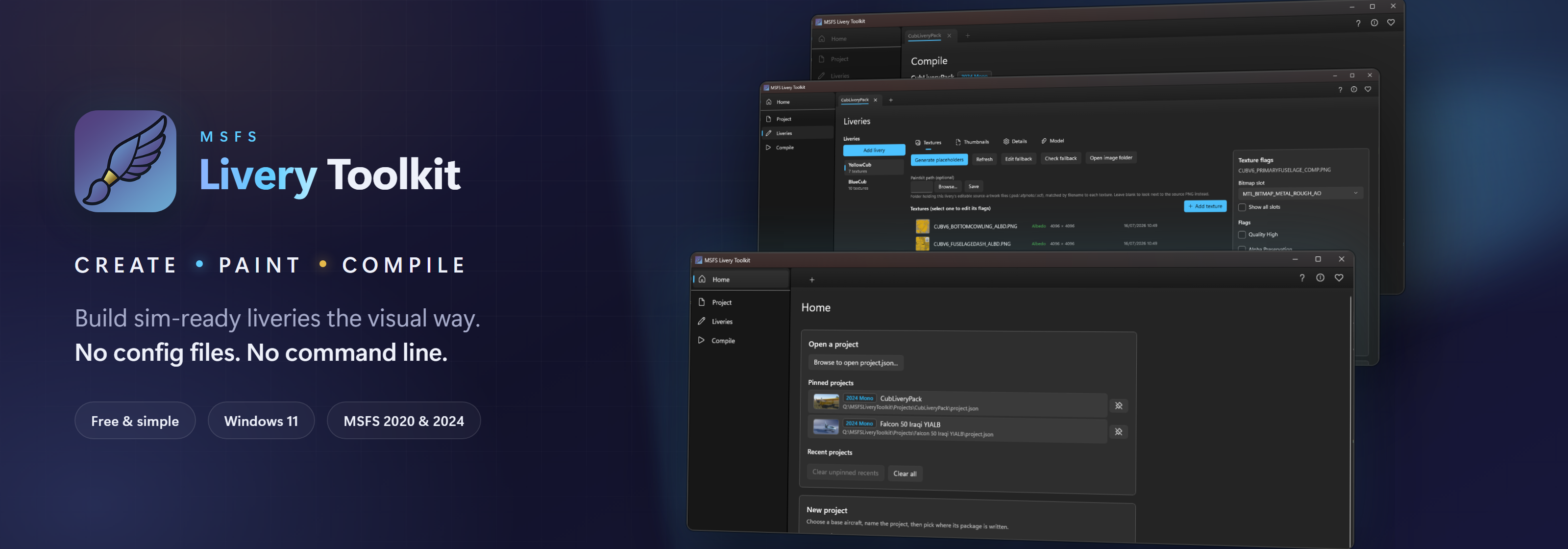Select CUBV6_BOTTOMCOWLING_ALBD.PNG texture row
Viewport: 1568px width, 549px height.
coord(1068,226)
